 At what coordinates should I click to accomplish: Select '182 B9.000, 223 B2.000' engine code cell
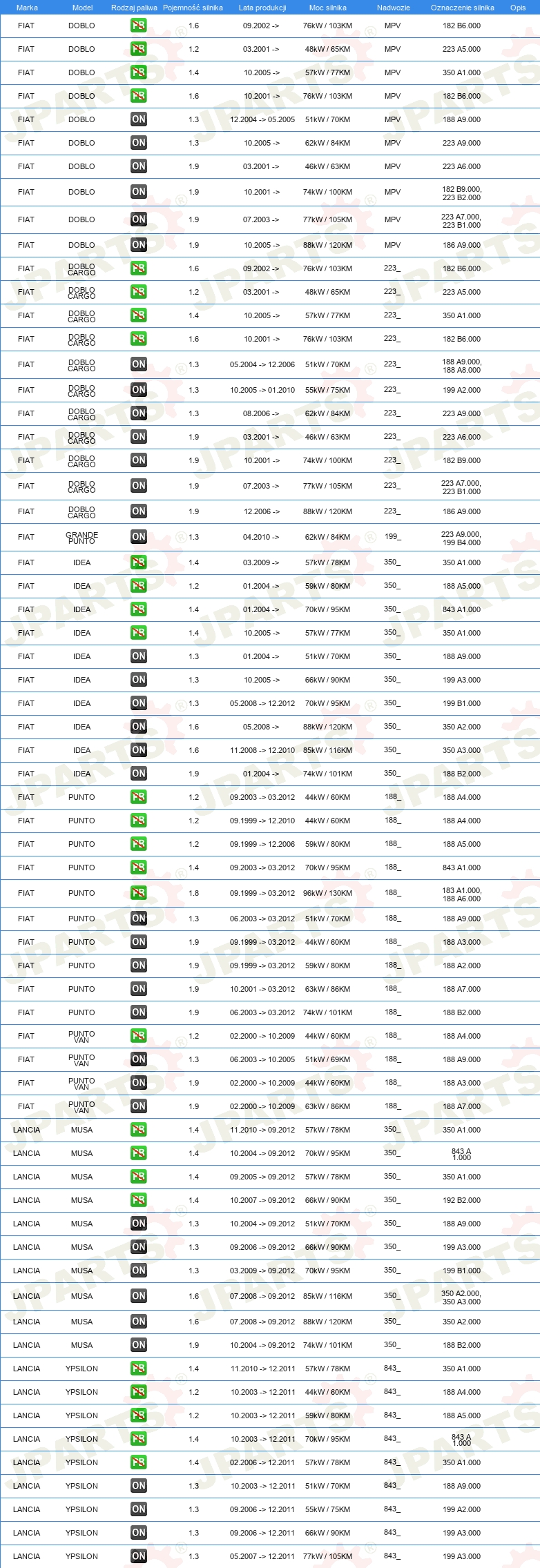(461, 193)
